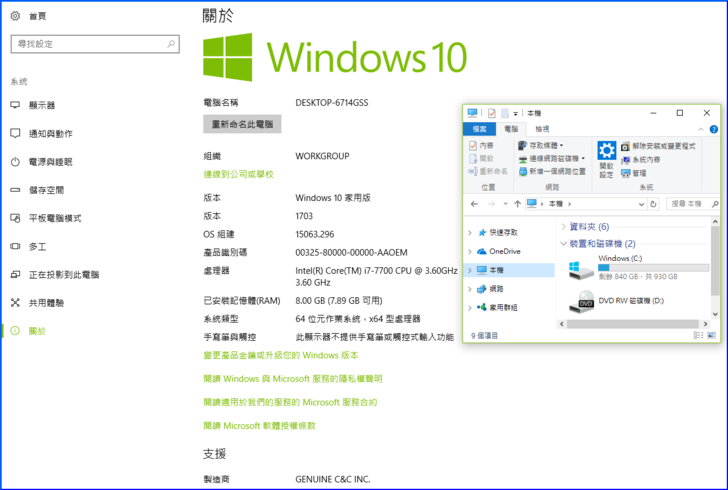This screenshot has width=728, height=490.
Task: Select 網路 in the navigation pane
Action: (x=490, y=289)
